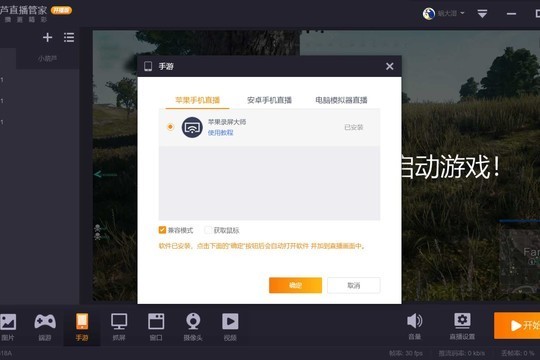
Task: Open the 音量 volume control
Action: [x=415, y=327]
